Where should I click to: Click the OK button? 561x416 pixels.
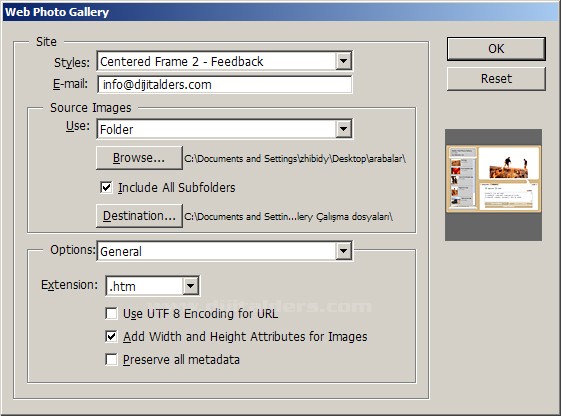pyautogui.click(x=496, y=49)
